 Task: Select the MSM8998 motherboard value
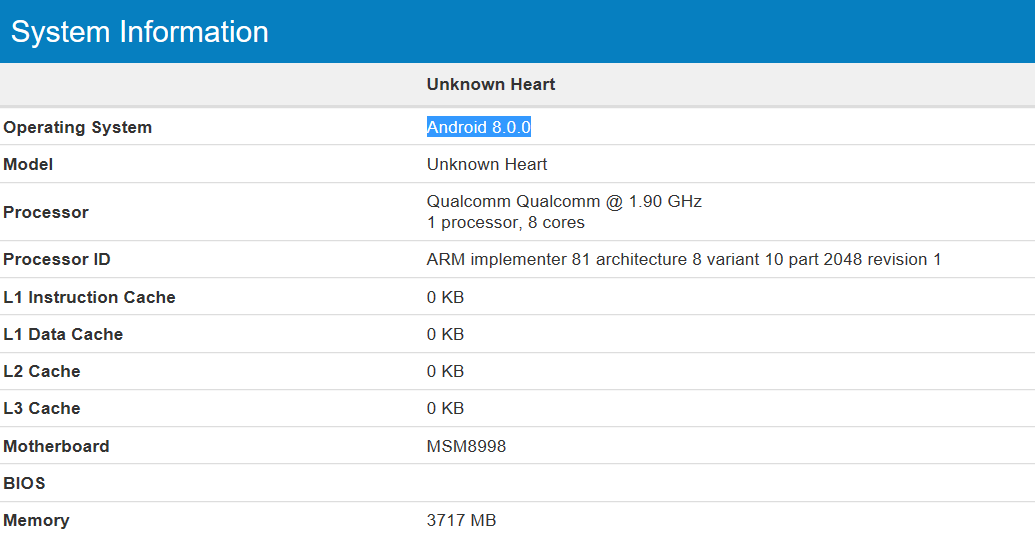pos(466,446)
